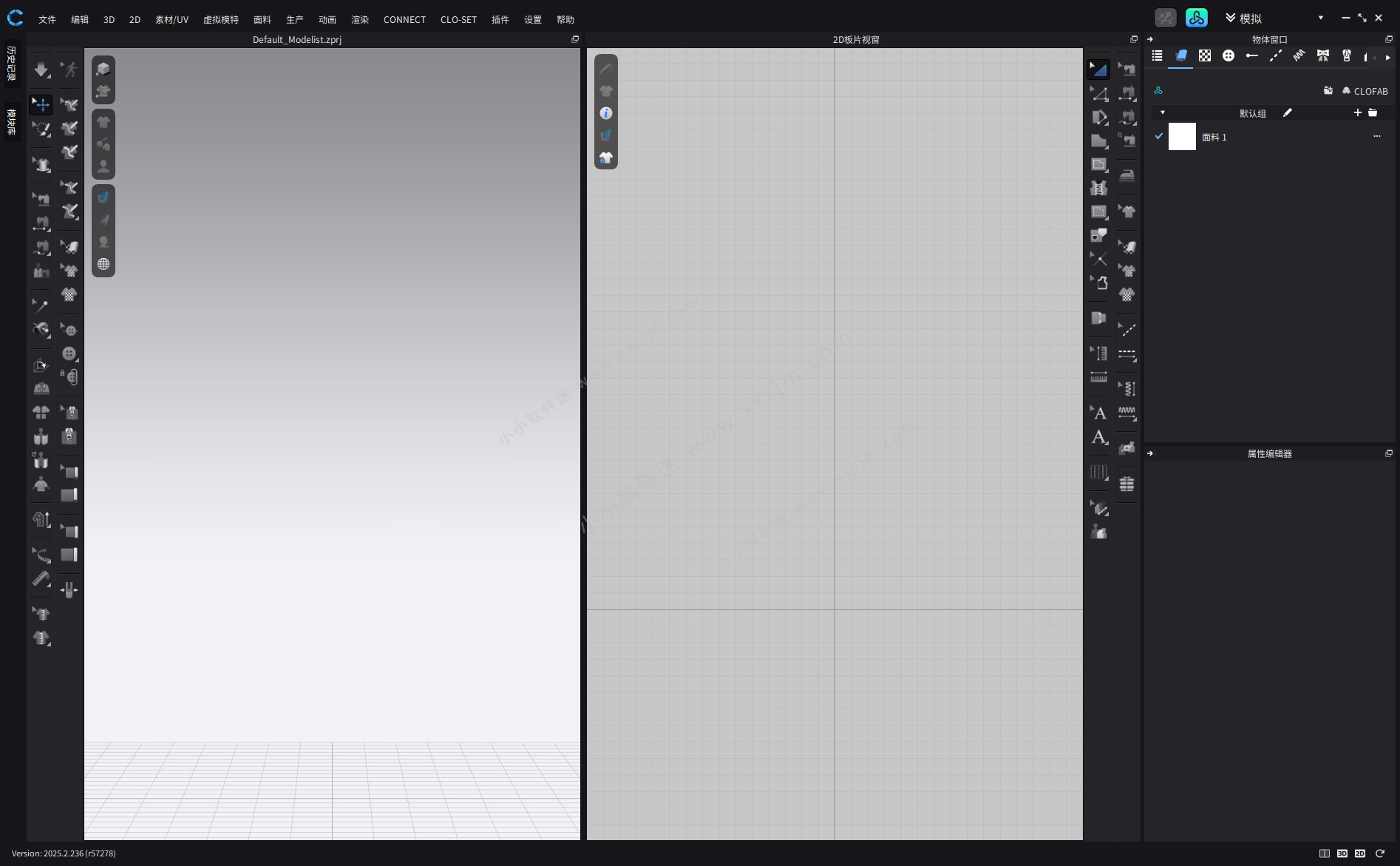Screen dimensions: 1400x866
Task: Open the 模拟 mode dropdown
Action: tap(1320, 18)
